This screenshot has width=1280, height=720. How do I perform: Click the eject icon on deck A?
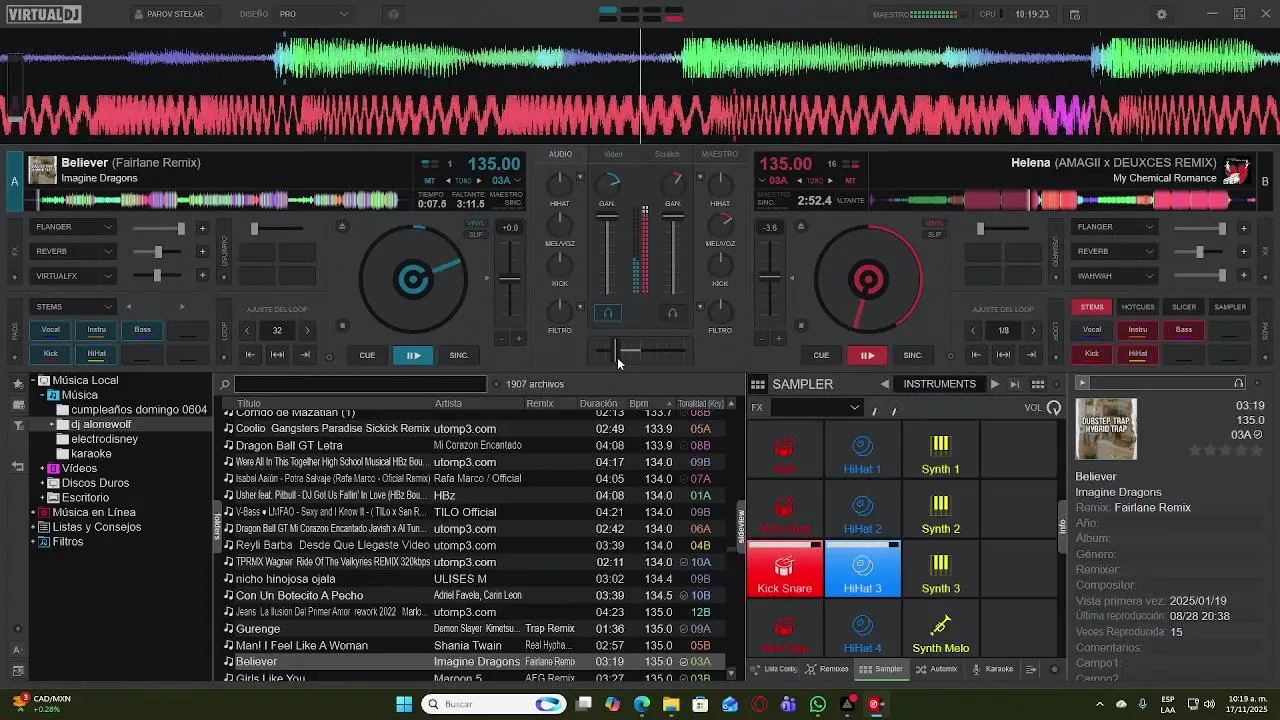click(x=342, y=226)
